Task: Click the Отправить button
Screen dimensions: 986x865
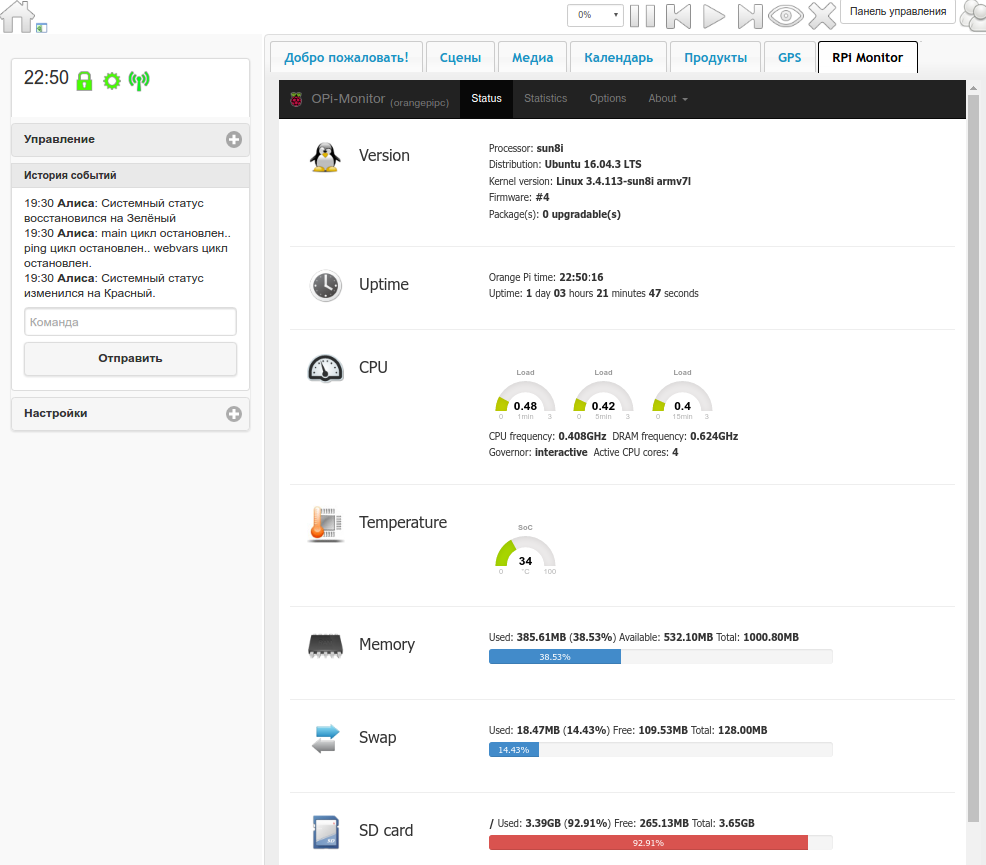Action: (130, 358)
